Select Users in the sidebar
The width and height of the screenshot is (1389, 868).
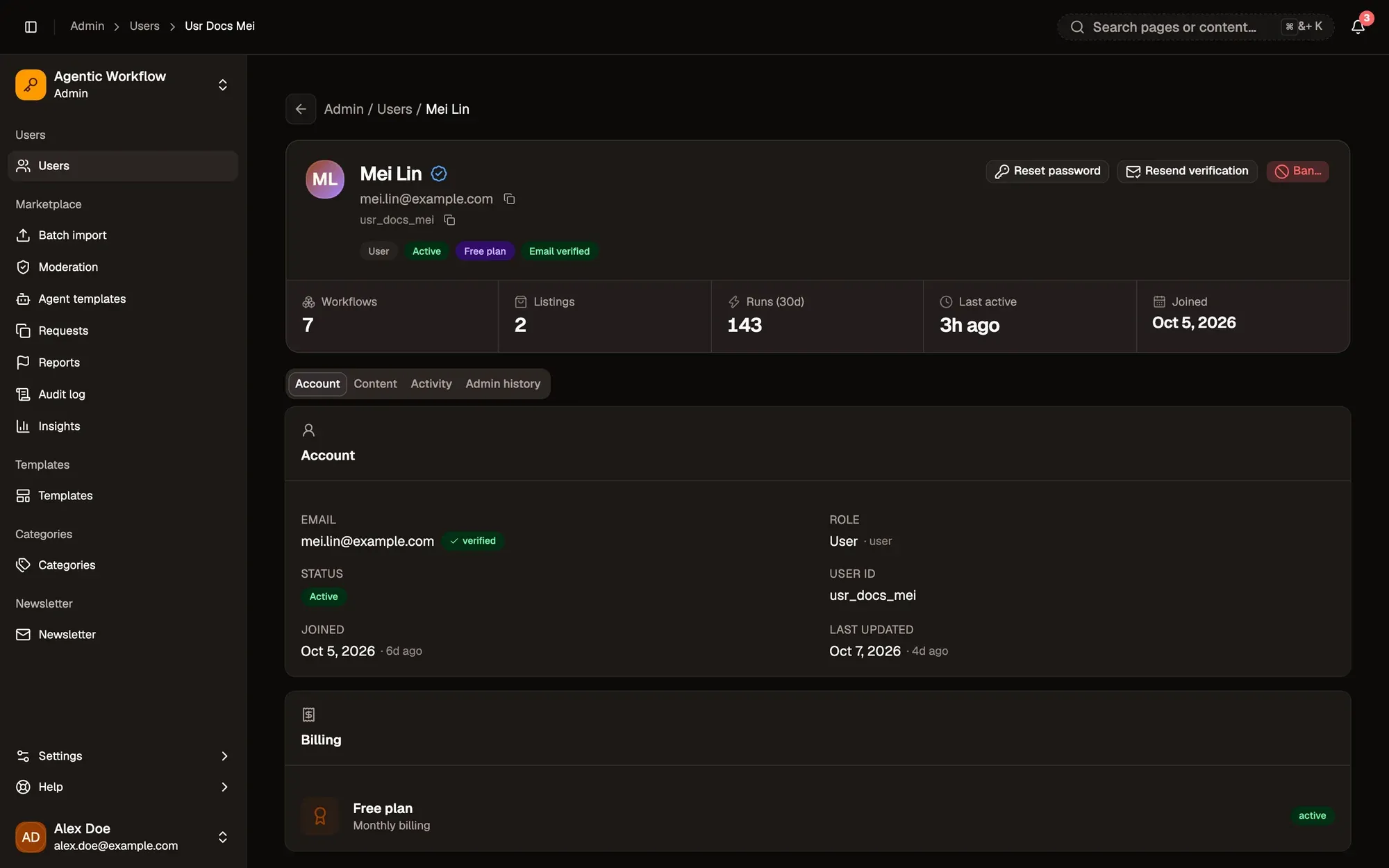coord(123,166)
